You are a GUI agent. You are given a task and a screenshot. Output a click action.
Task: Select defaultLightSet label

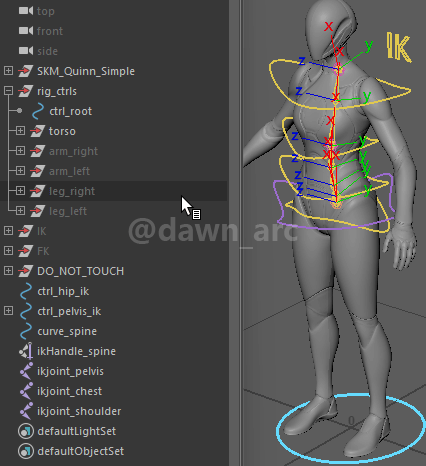(x=77, y=431)
